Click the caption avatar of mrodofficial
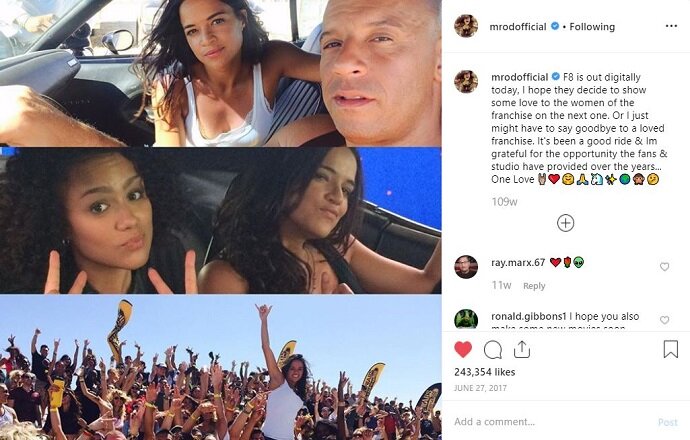This screenshot has height=440, width=690. coord(466,81)
